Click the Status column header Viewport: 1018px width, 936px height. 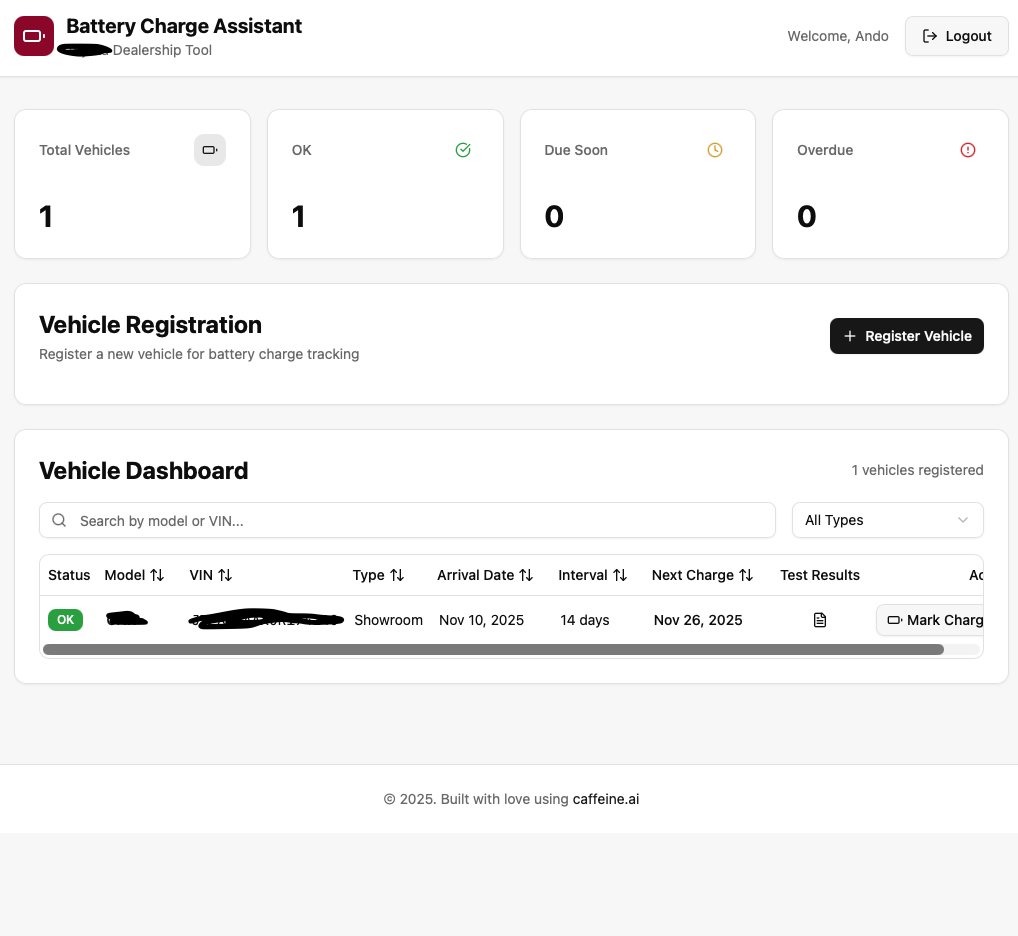click(69, 575)
